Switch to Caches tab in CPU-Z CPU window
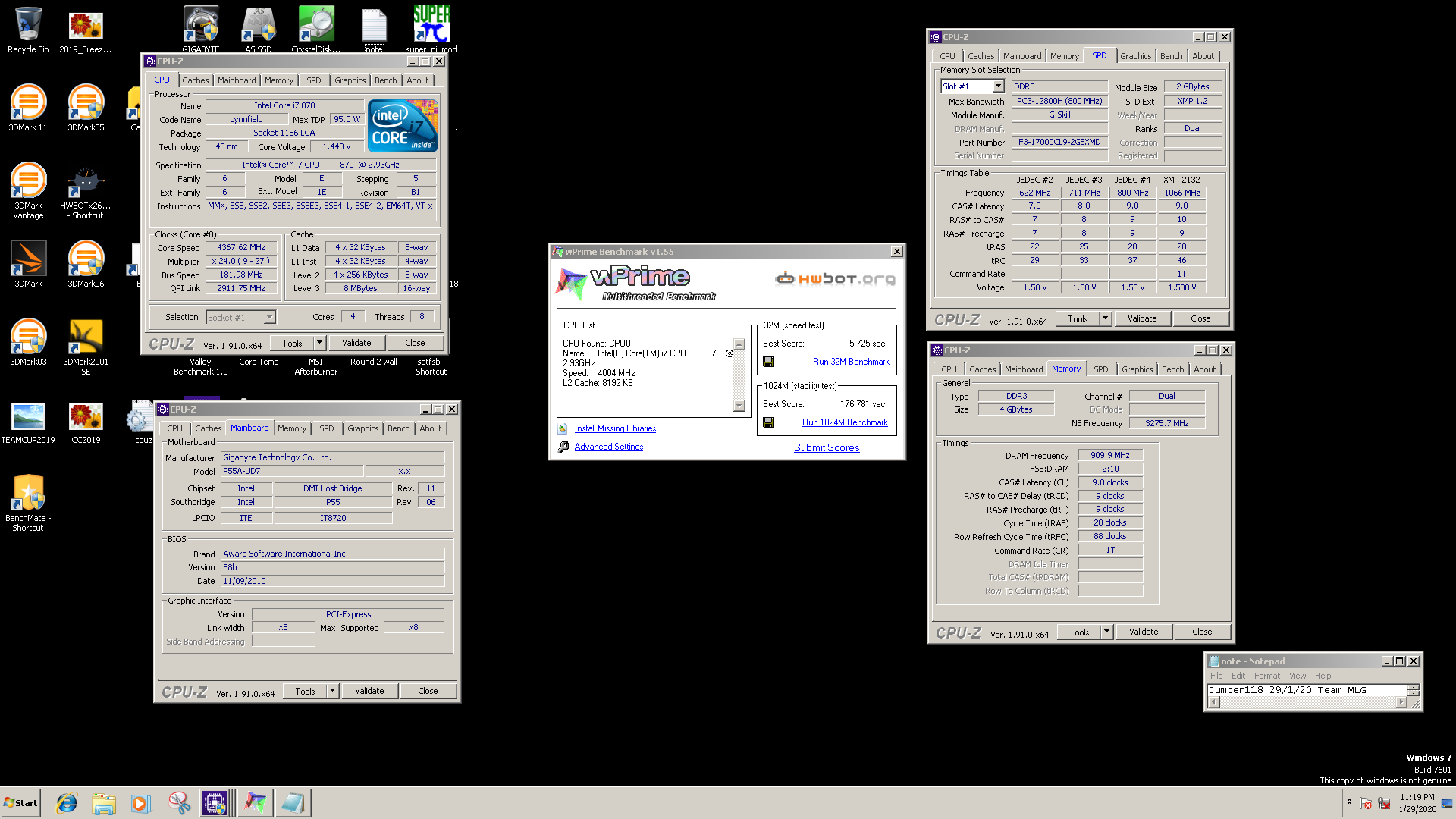The width and height of the screenshot is (1456, 819). (195, 80)
